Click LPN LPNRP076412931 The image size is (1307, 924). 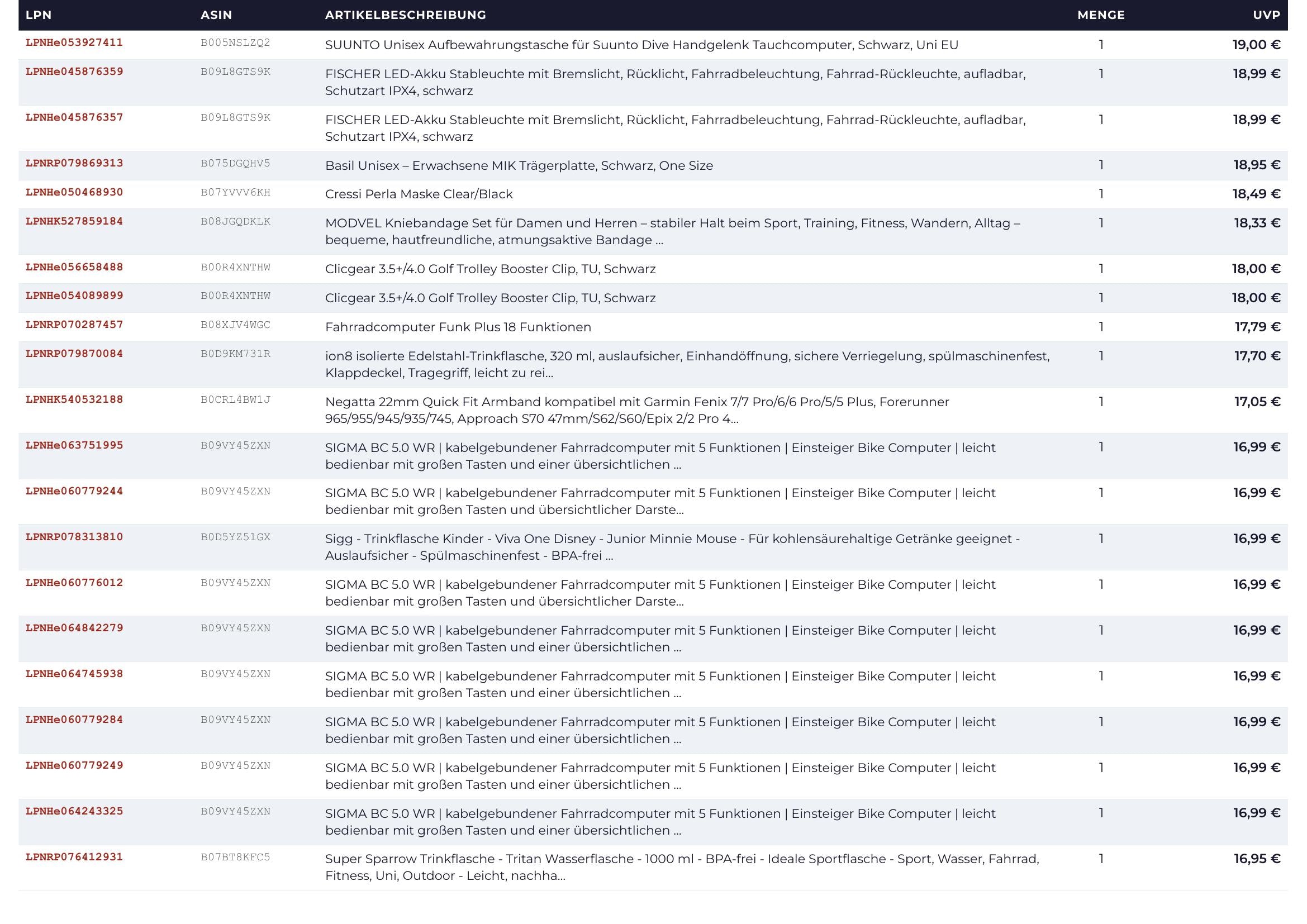pos(74,857)
